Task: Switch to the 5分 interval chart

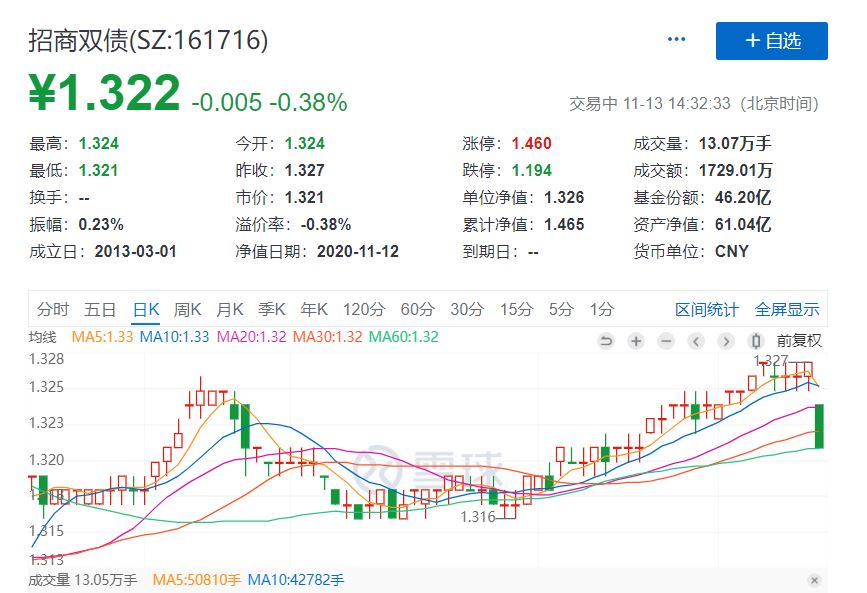Action: click(x=561, y=309)
